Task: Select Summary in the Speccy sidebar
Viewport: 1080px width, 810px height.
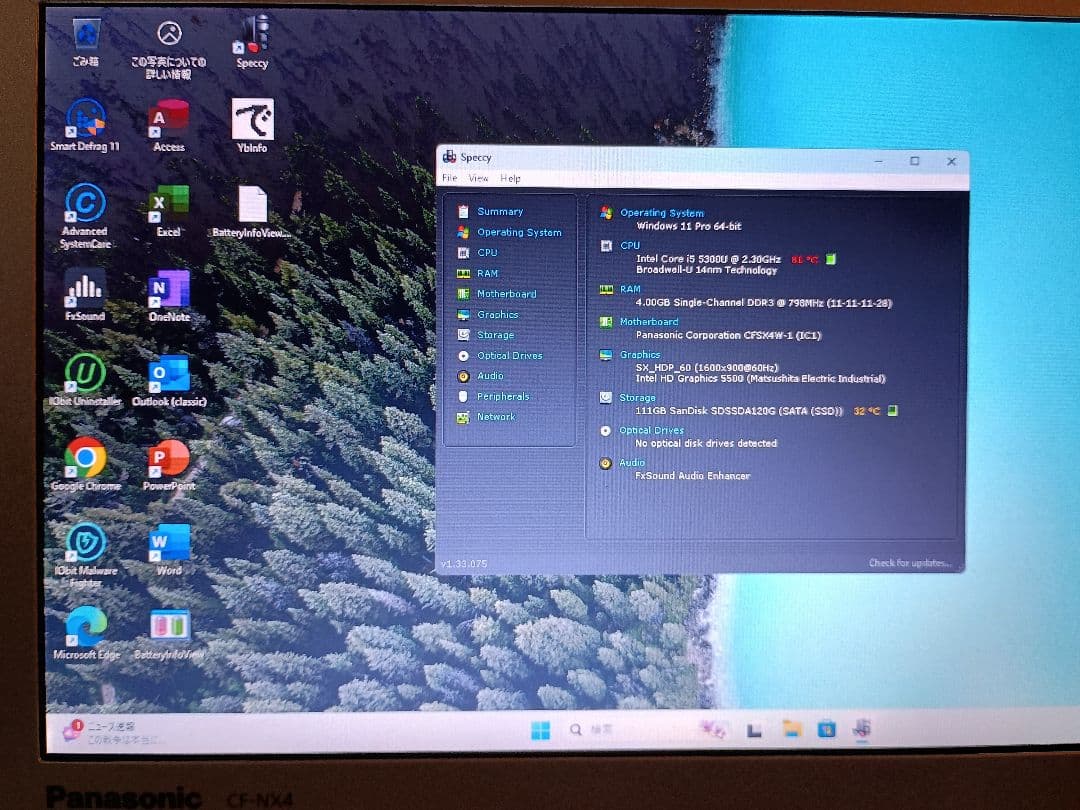Action: coord(499,212)
